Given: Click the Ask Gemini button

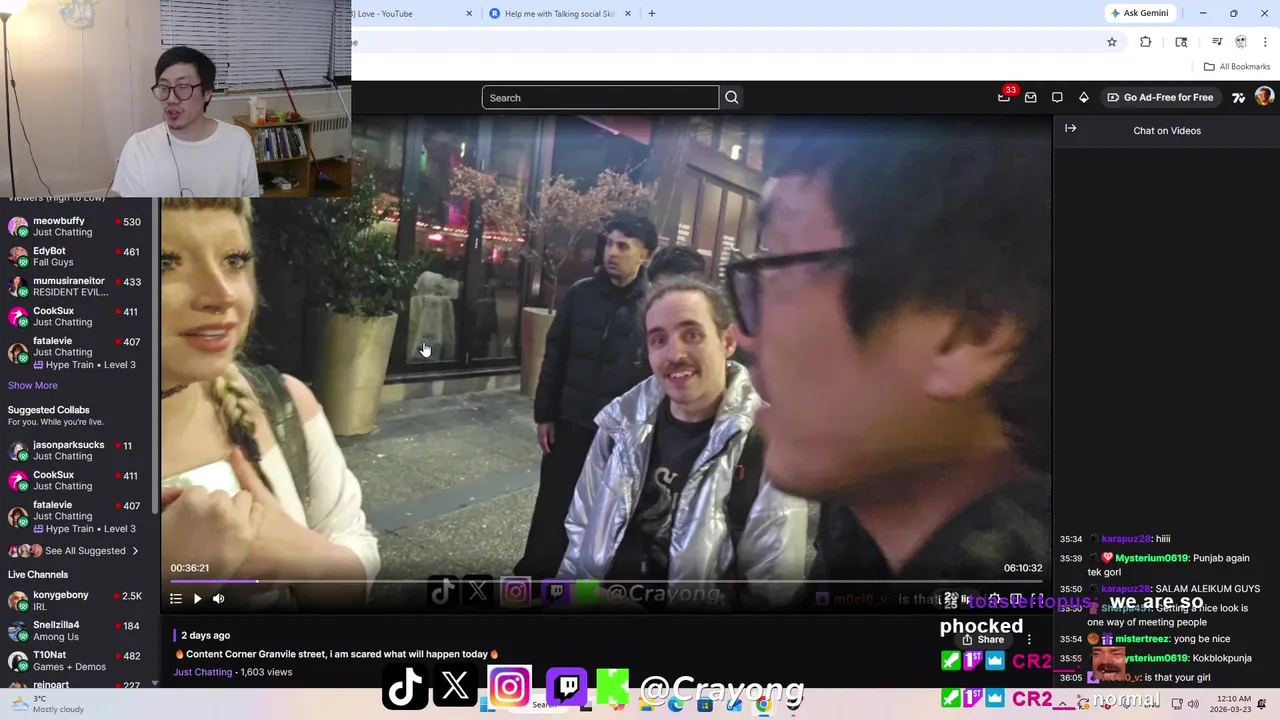Looking at the screenshot, I should point(1139,13).
